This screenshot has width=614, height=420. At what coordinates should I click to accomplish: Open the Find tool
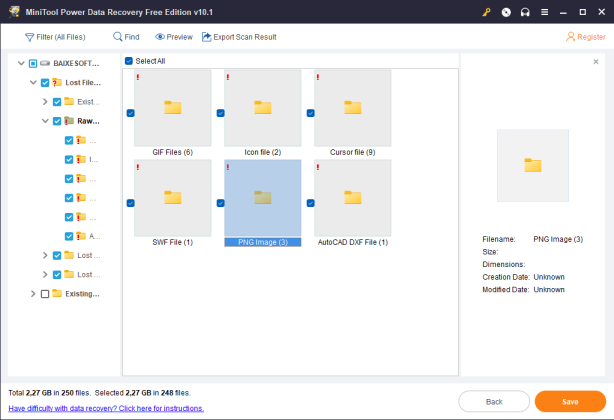click(126, 37)
